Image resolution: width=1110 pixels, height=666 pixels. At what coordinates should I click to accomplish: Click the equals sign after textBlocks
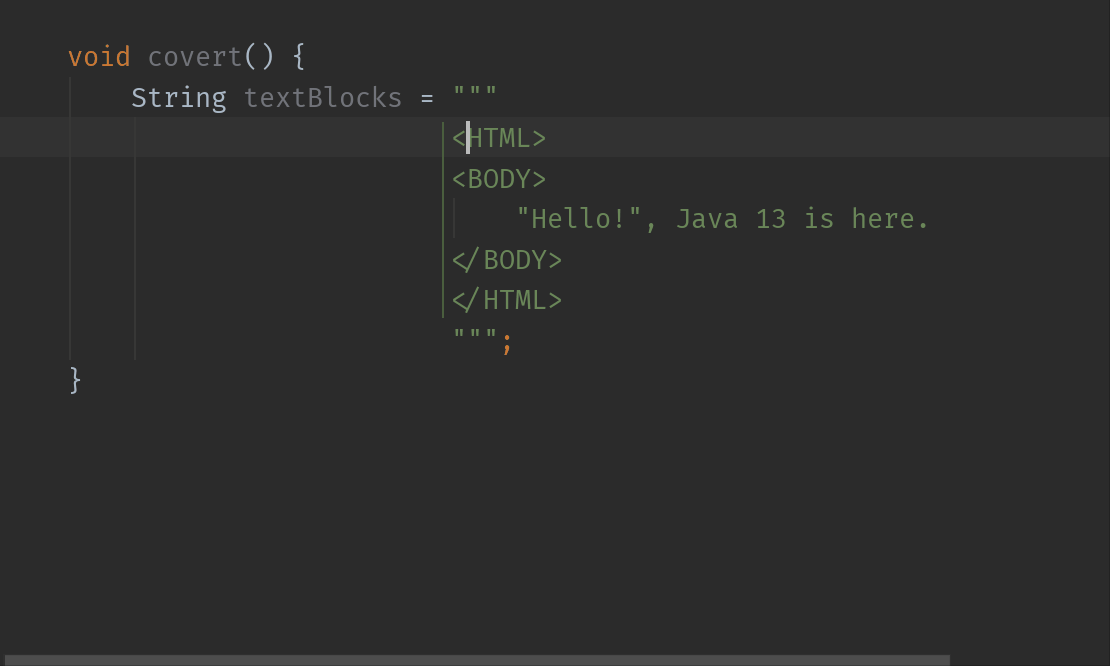click(426, 97)
